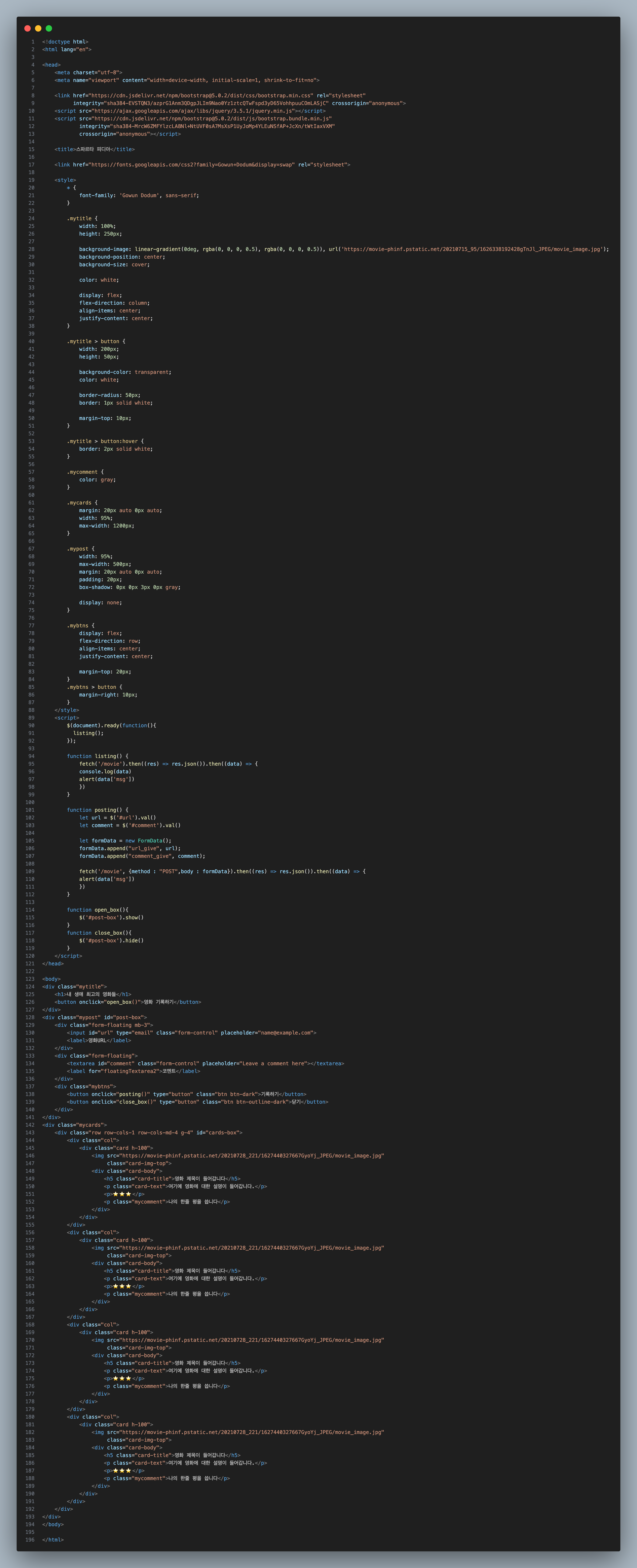This screenshot has width=637, height=1568.
Task: Click the "color: gray;" declaration
Action: pyautogui.click(x=97, y=480)
